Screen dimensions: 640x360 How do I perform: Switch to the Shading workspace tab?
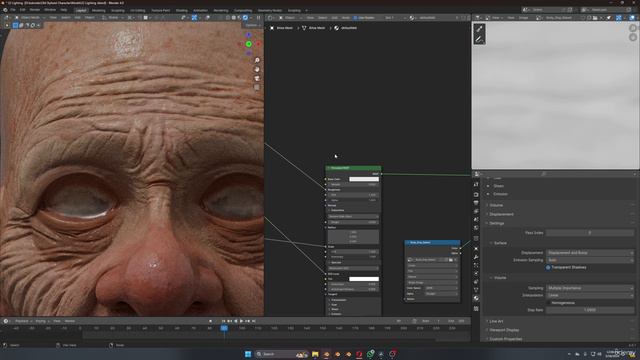pos(182,10)
